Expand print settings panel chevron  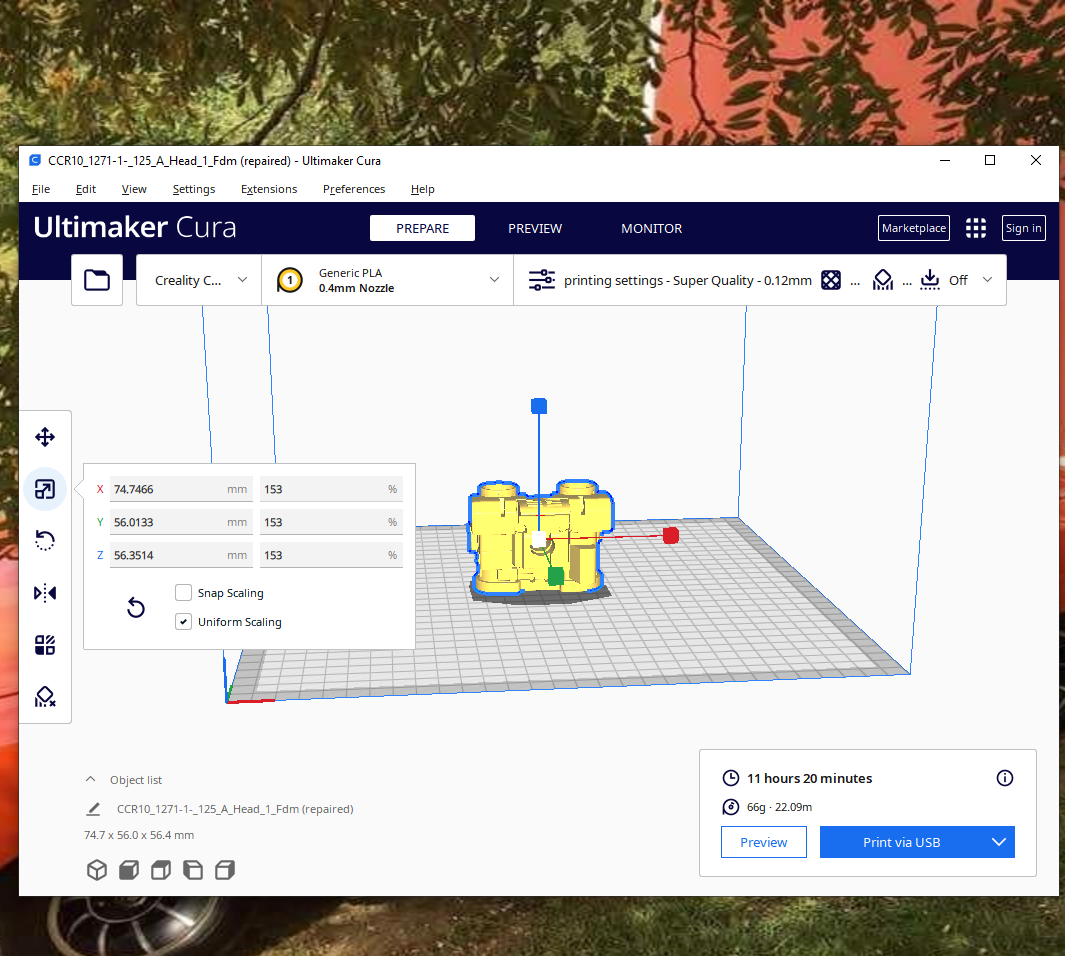(x=988, y=280)
